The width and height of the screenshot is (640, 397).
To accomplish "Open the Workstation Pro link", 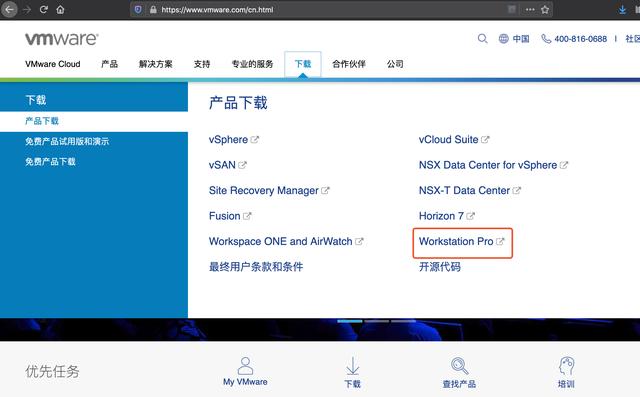I will coord(456,242).
